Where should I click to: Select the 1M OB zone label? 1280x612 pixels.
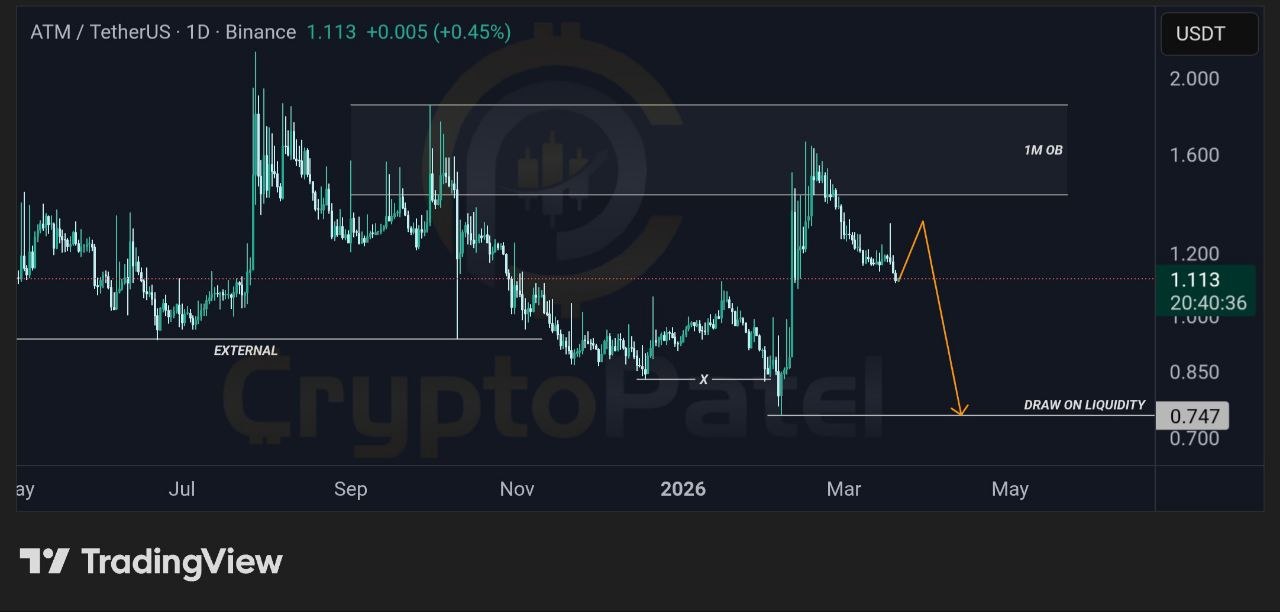[x=1043, y=150]
